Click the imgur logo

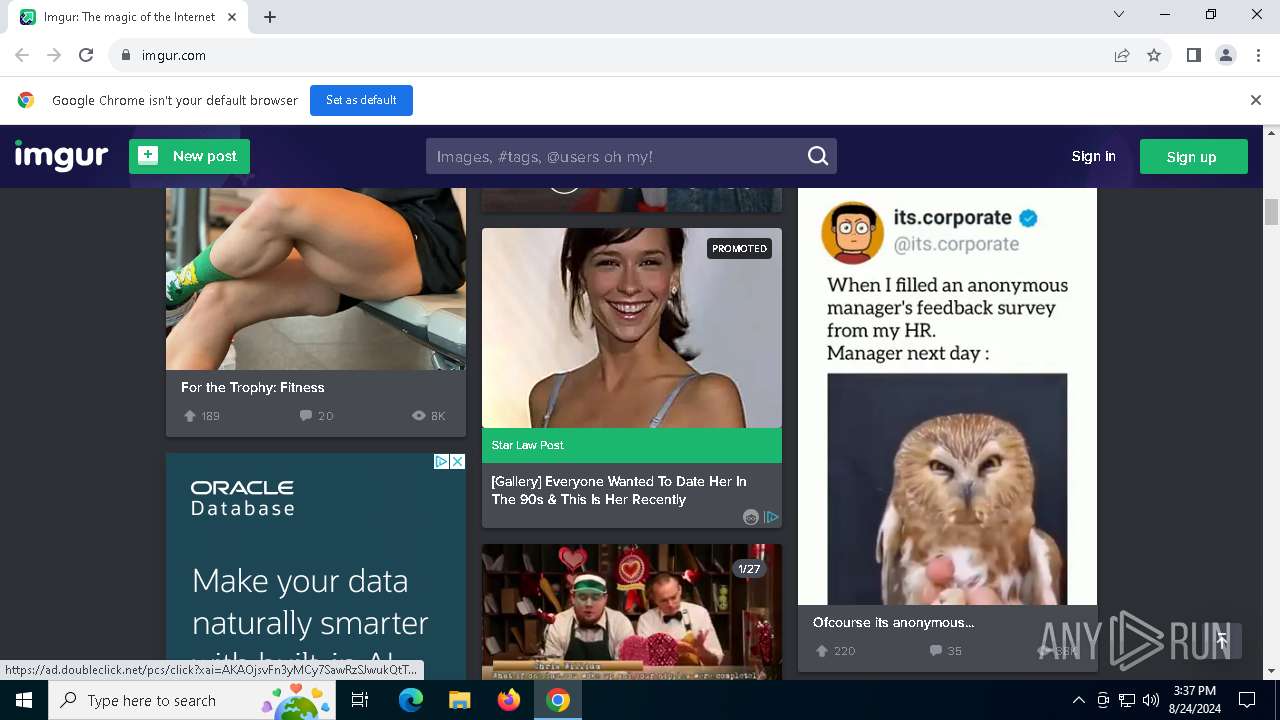click(x=61, y=156)
